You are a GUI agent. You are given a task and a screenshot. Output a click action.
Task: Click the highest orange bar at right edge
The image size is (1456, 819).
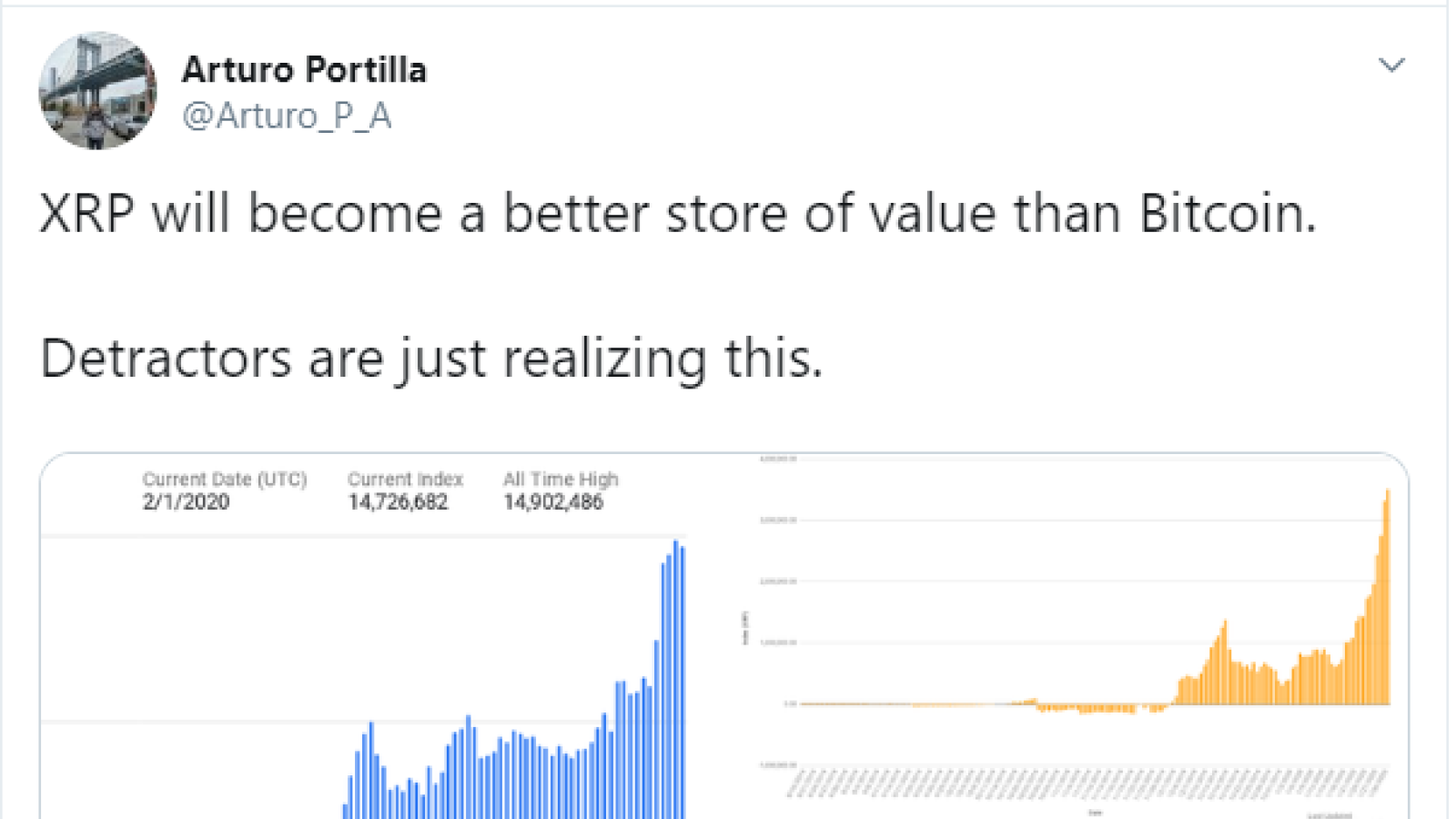pyautogui.click(x=1388, y=597)
